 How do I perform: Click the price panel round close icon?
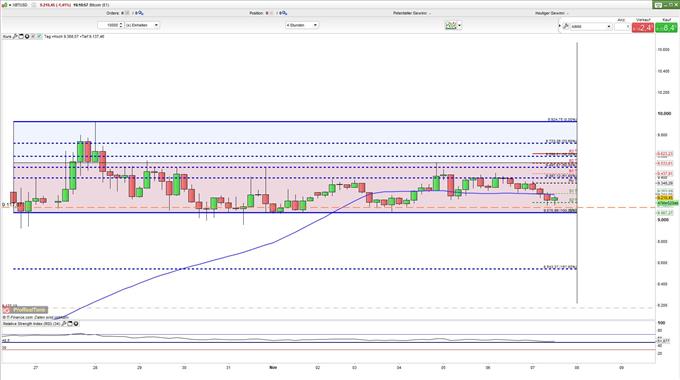coord(27,36)
